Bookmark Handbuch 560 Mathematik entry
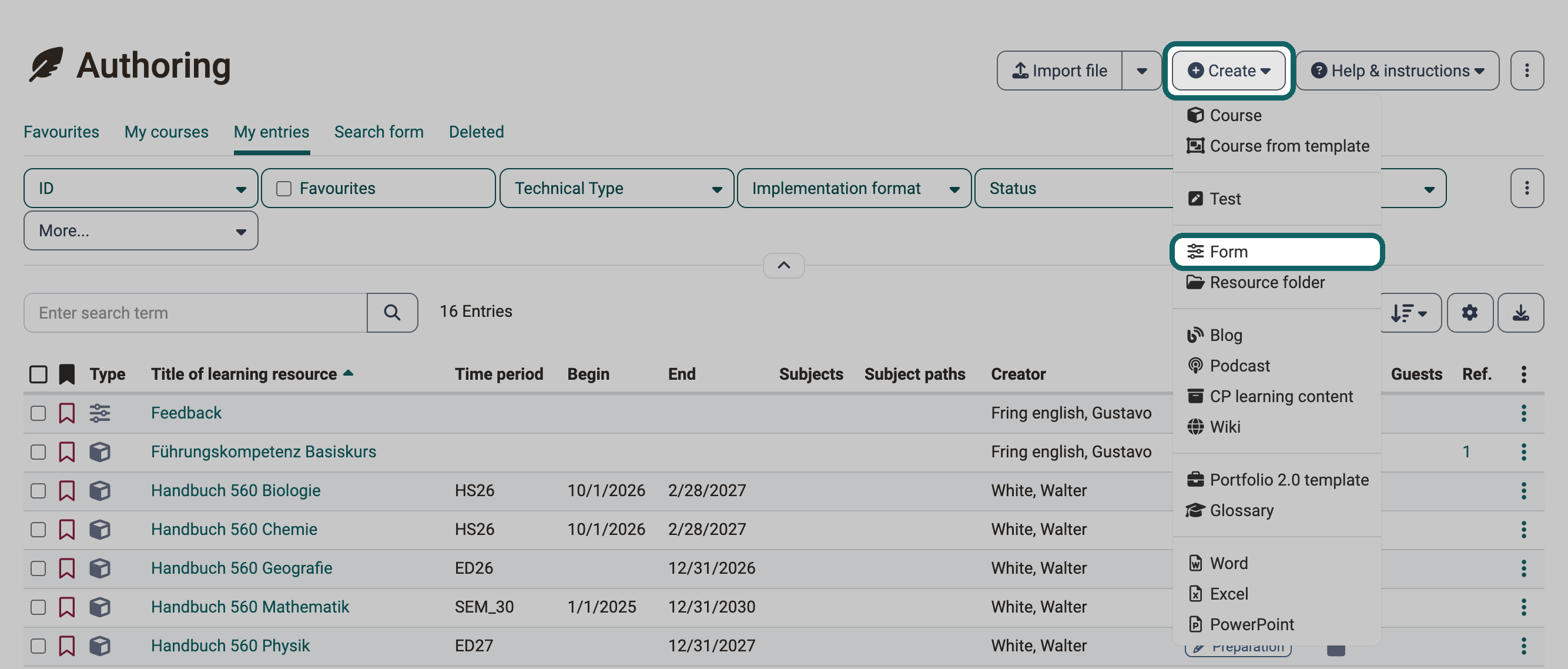This screenshot has height=669, width=1568. pos(66,606)
